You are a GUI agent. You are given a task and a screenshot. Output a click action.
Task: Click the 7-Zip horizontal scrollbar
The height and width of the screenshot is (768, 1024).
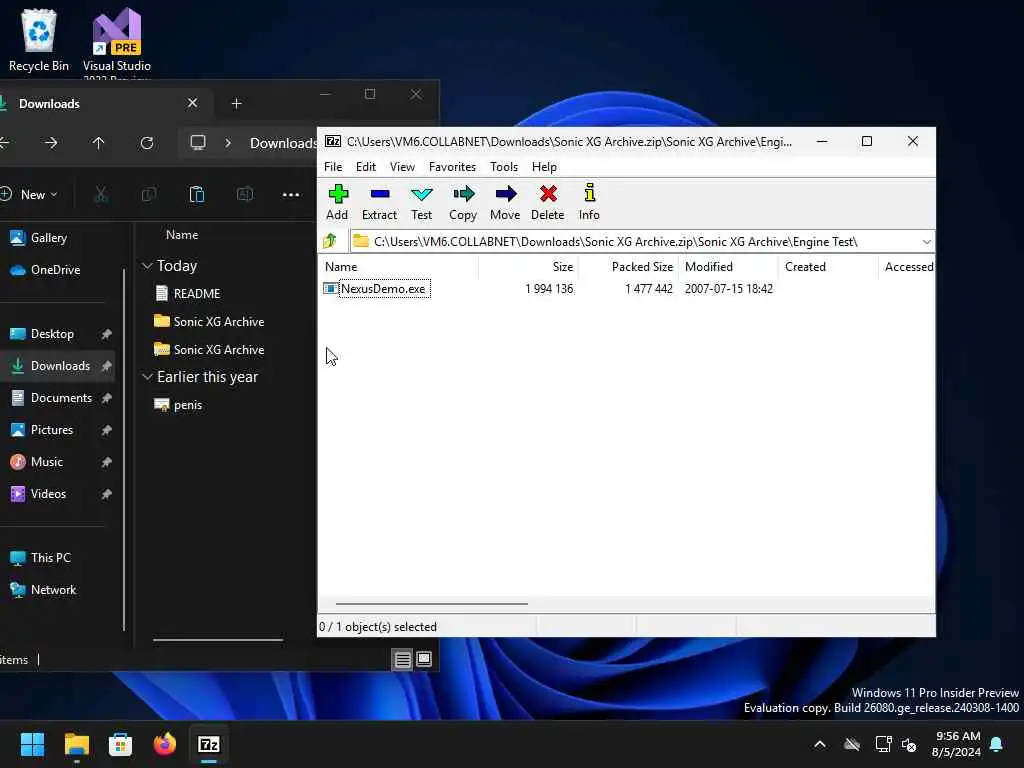click(x=432, y=604)
